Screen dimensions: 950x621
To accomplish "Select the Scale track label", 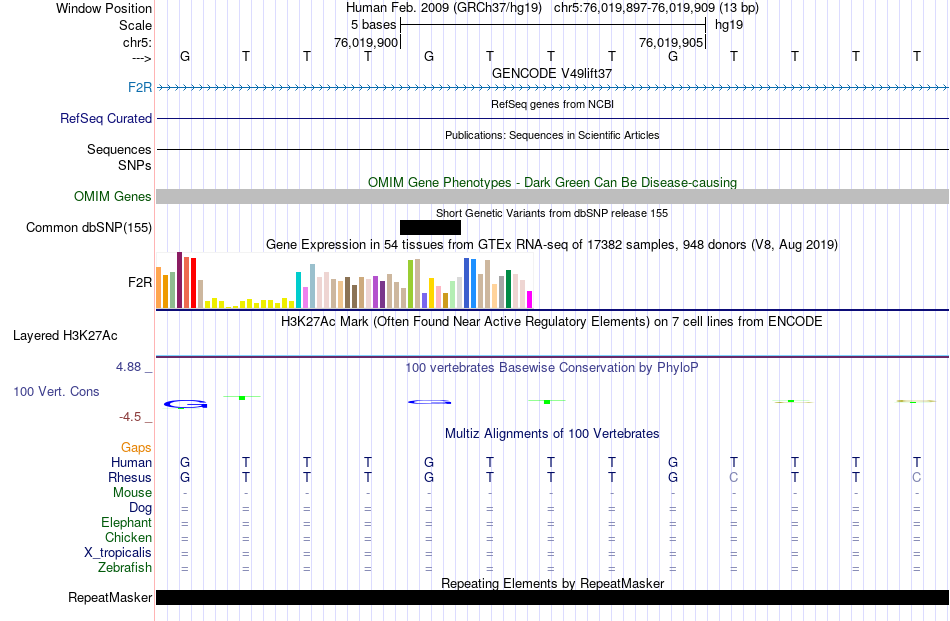I will (135, 25).
